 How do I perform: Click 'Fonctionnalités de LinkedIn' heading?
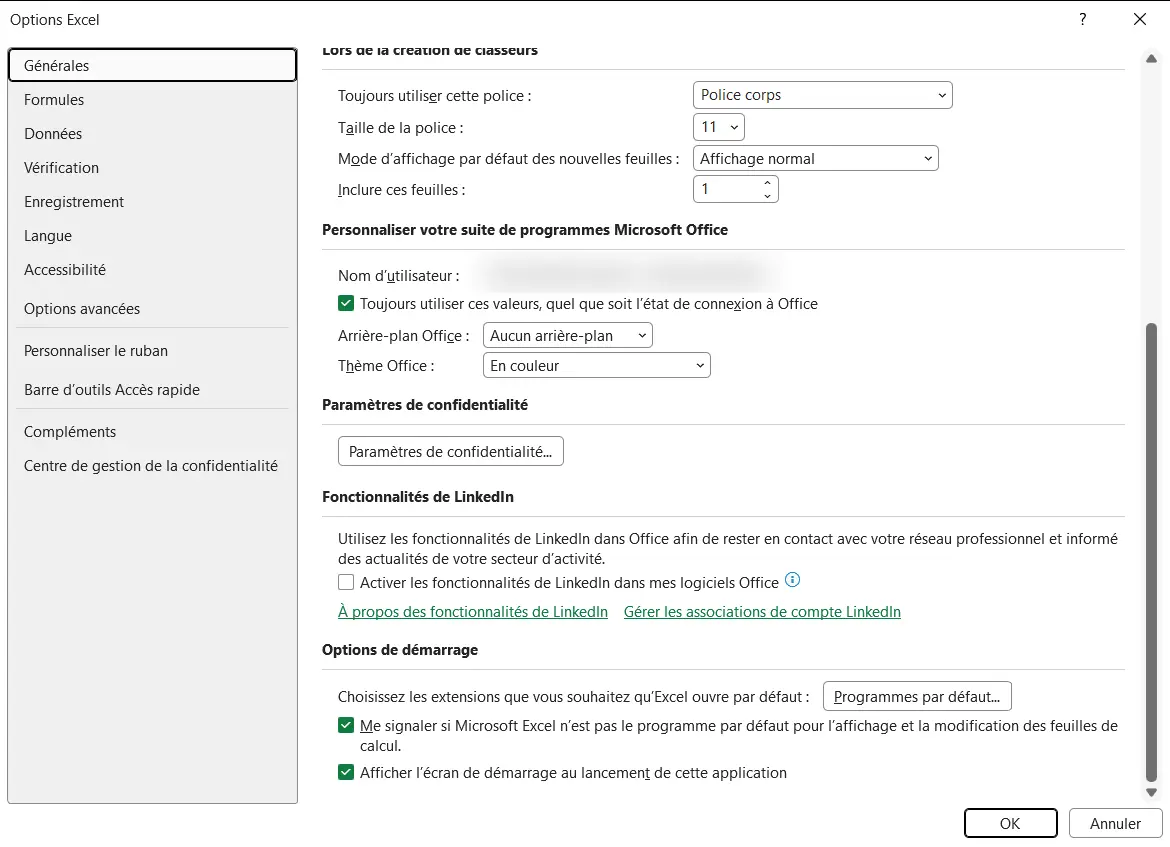click(x=418, y=497)
